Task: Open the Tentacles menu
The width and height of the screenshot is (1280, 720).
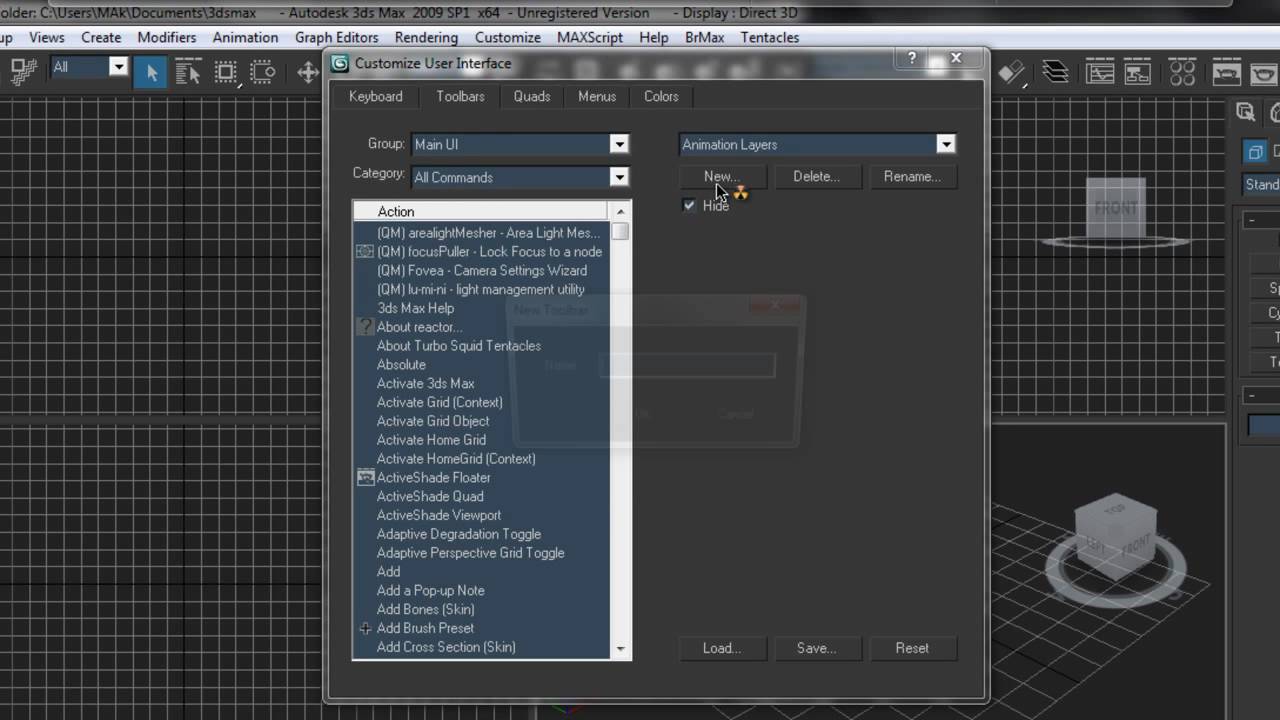Action: (x=769, y=37)
